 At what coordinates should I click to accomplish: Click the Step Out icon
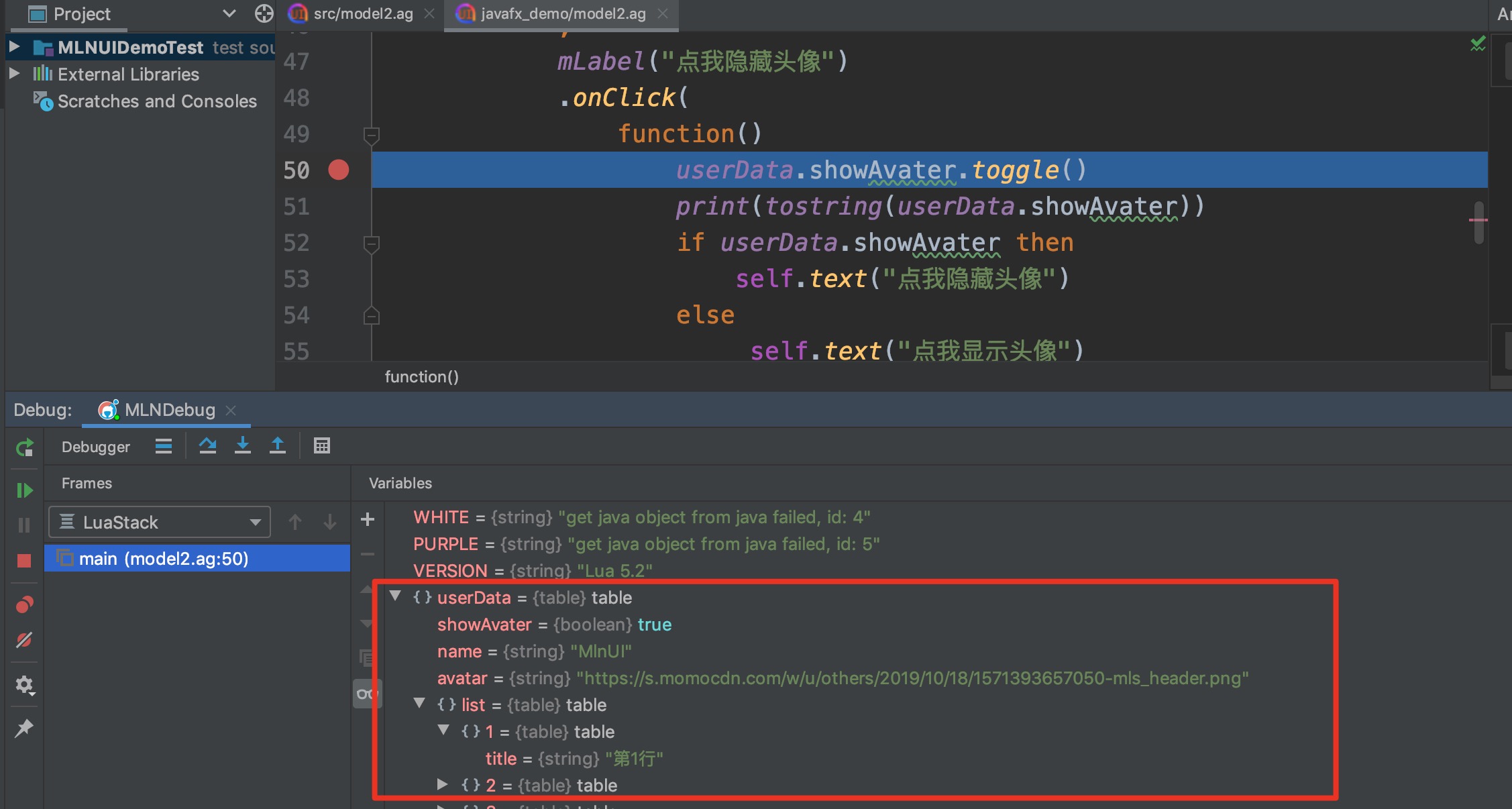pyautogui.click(x=278, y=446)
